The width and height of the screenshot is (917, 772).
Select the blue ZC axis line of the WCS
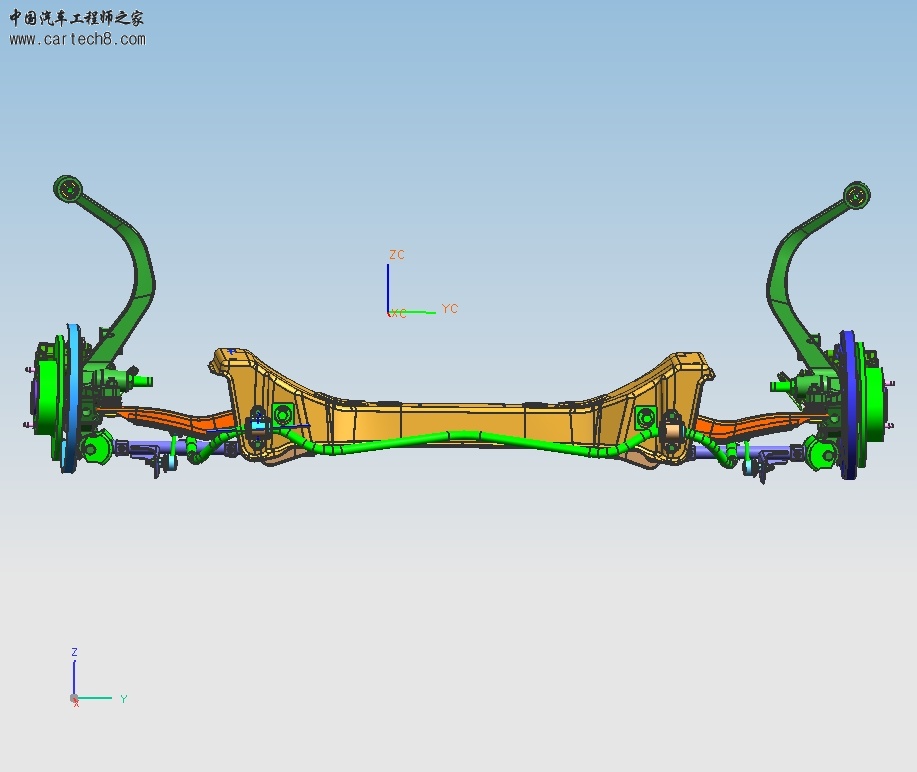point(388,289)
